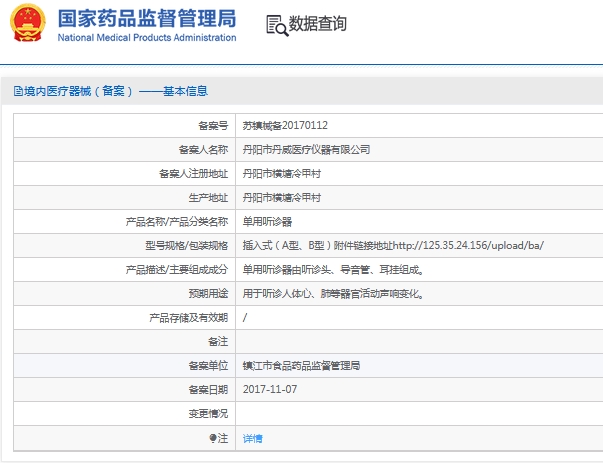
Task: Click the 数据查询 heading text
Action: point(318,23)
